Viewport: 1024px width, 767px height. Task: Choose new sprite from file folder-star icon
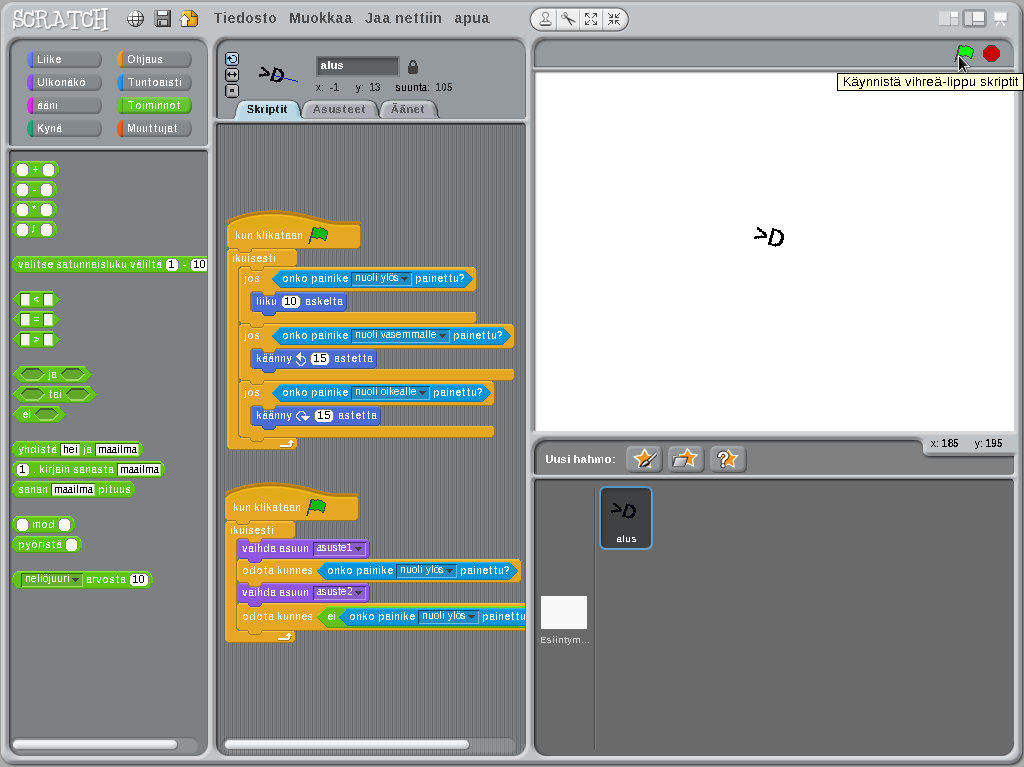pyautogui.click(x=685, y=459)
